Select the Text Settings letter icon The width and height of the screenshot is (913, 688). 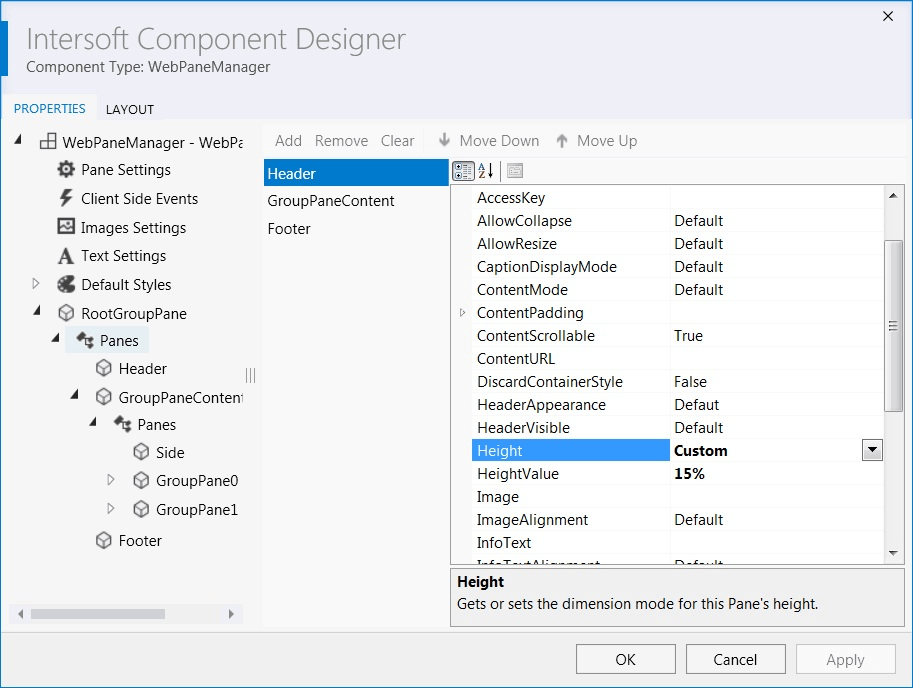coord(66,256)
